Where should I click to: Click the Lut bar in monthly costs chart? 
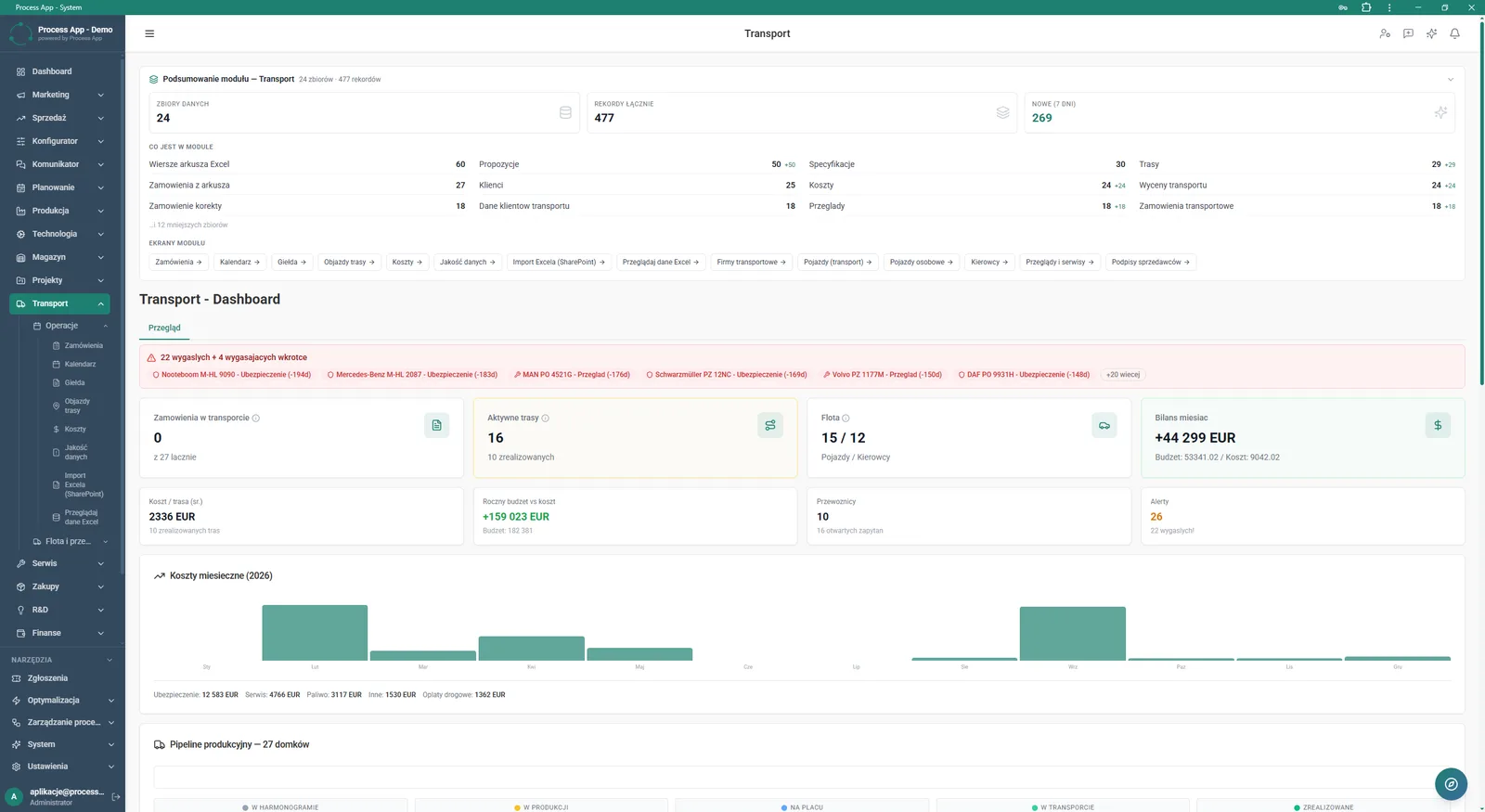tap(315, 633)
